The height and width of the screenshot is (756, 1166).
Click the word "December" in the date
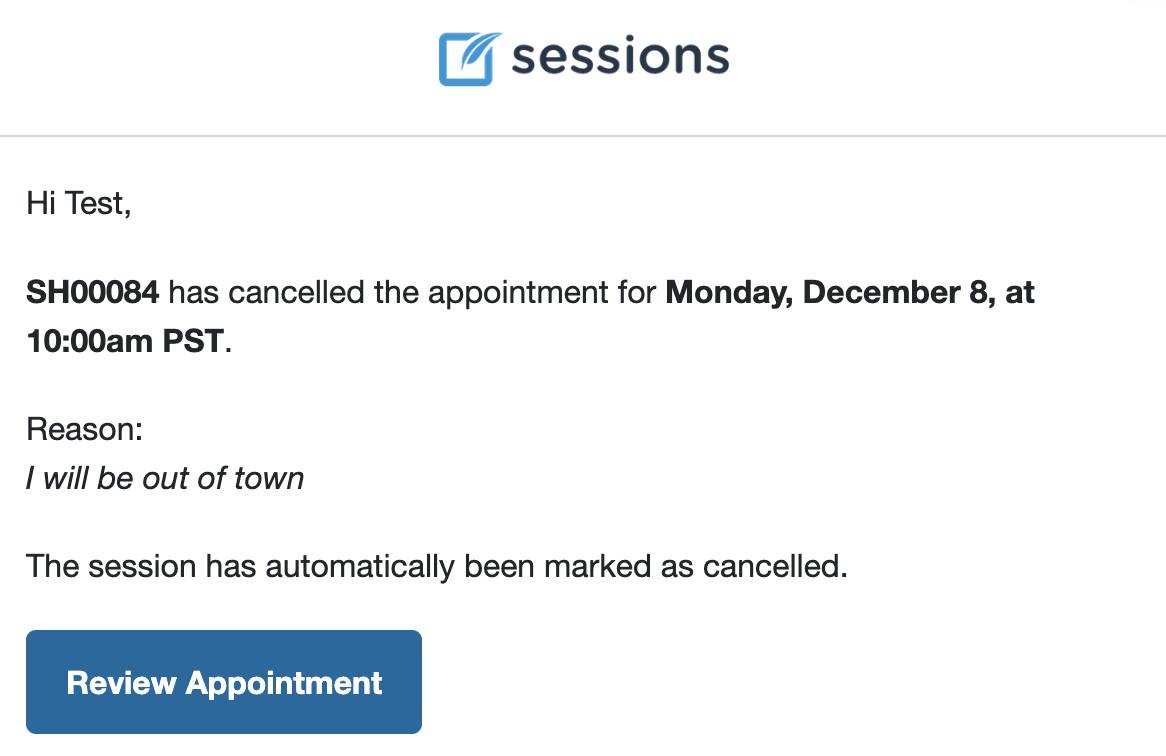[881, 292]
